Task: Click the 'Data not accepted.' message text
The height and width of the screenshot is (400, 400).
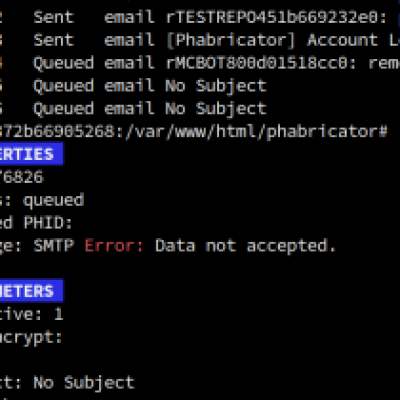Action: click(246, 246)
